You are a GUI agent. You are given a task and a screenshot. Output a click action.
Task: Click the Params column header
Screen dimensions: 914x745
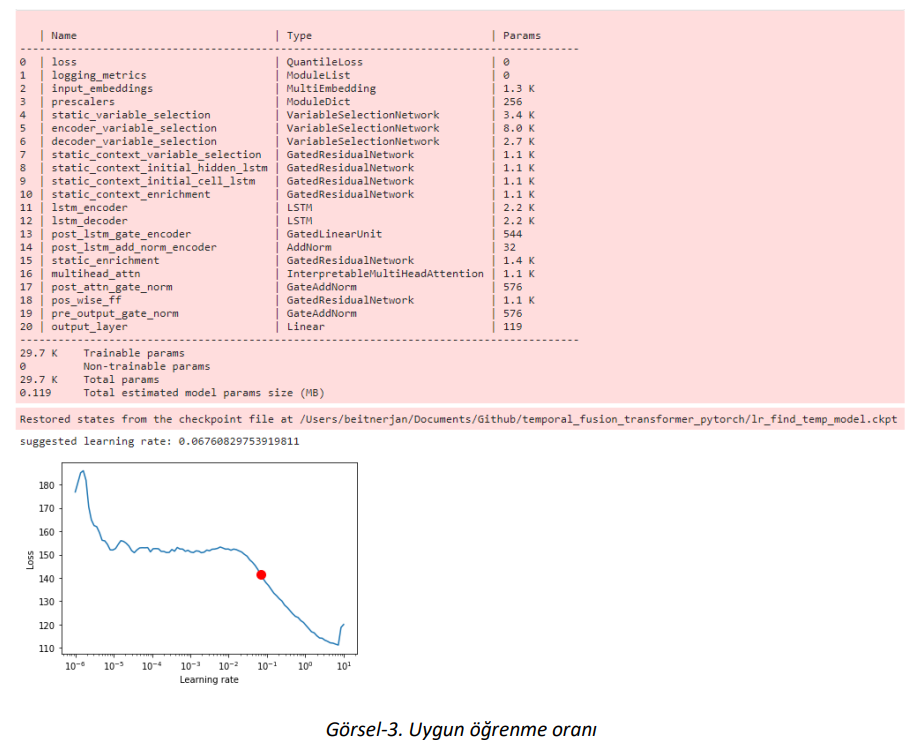tap(521, 36)
